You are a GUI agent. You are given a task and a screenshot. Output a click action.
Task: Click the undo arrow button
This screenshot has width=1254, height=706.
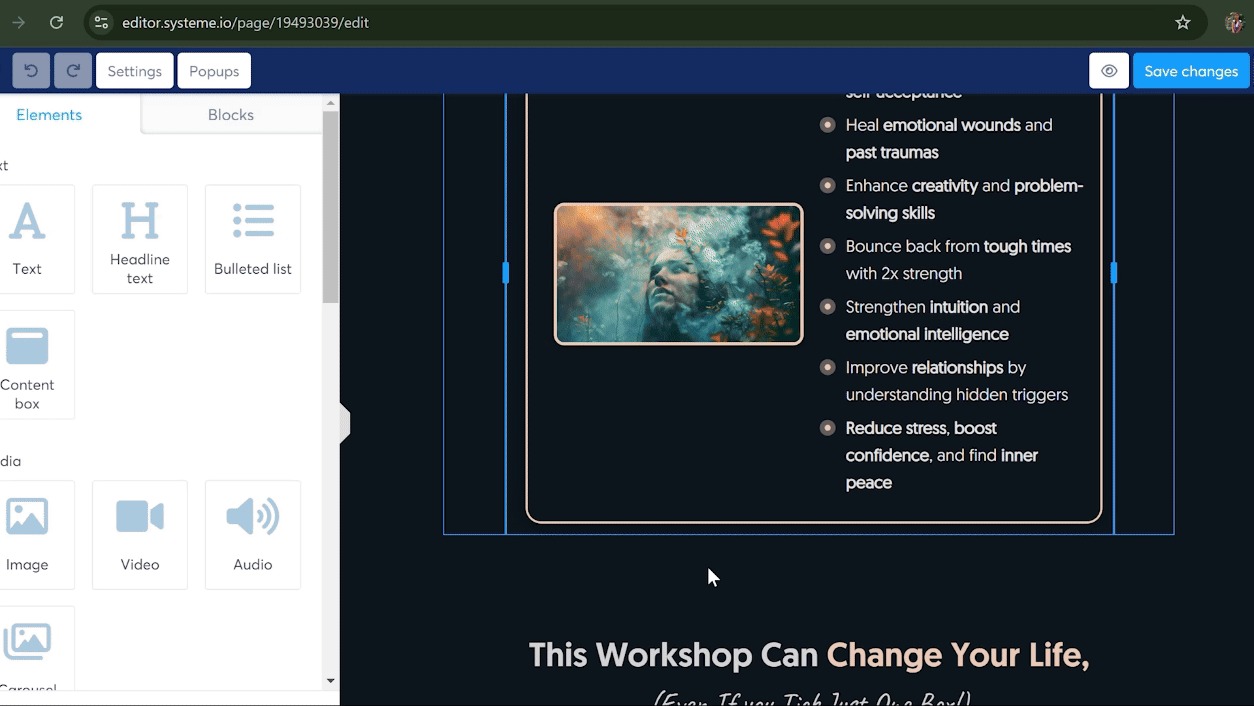[31, 71]
